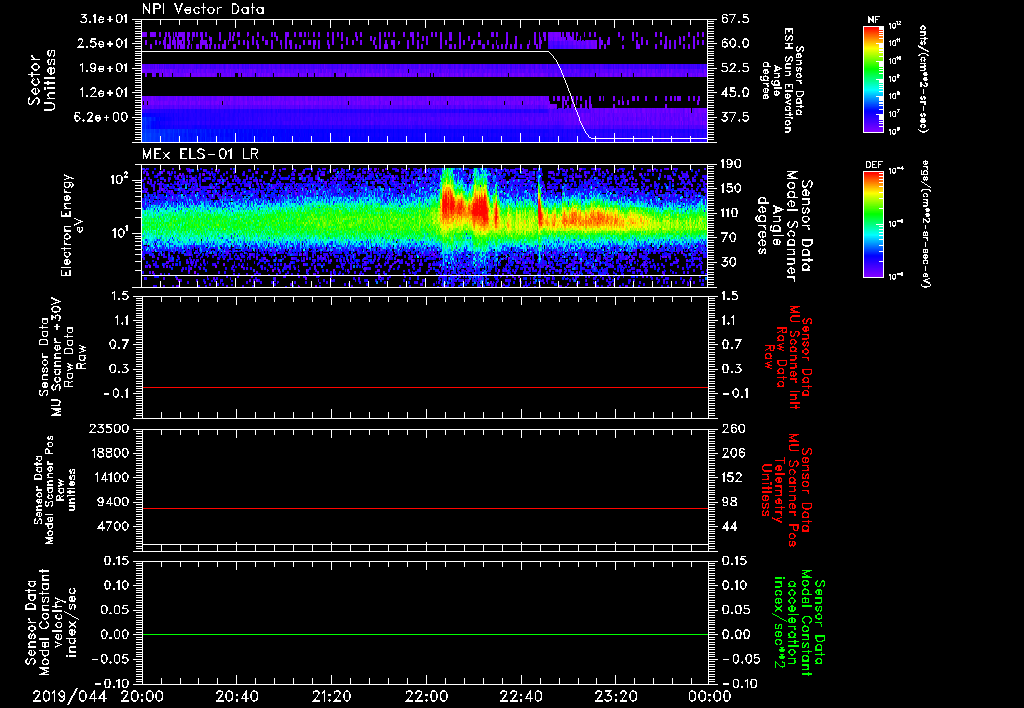This screenshot has height=708, width=1024.
Task: Click the "206" telemetry tick label
Action: point(731,453)
